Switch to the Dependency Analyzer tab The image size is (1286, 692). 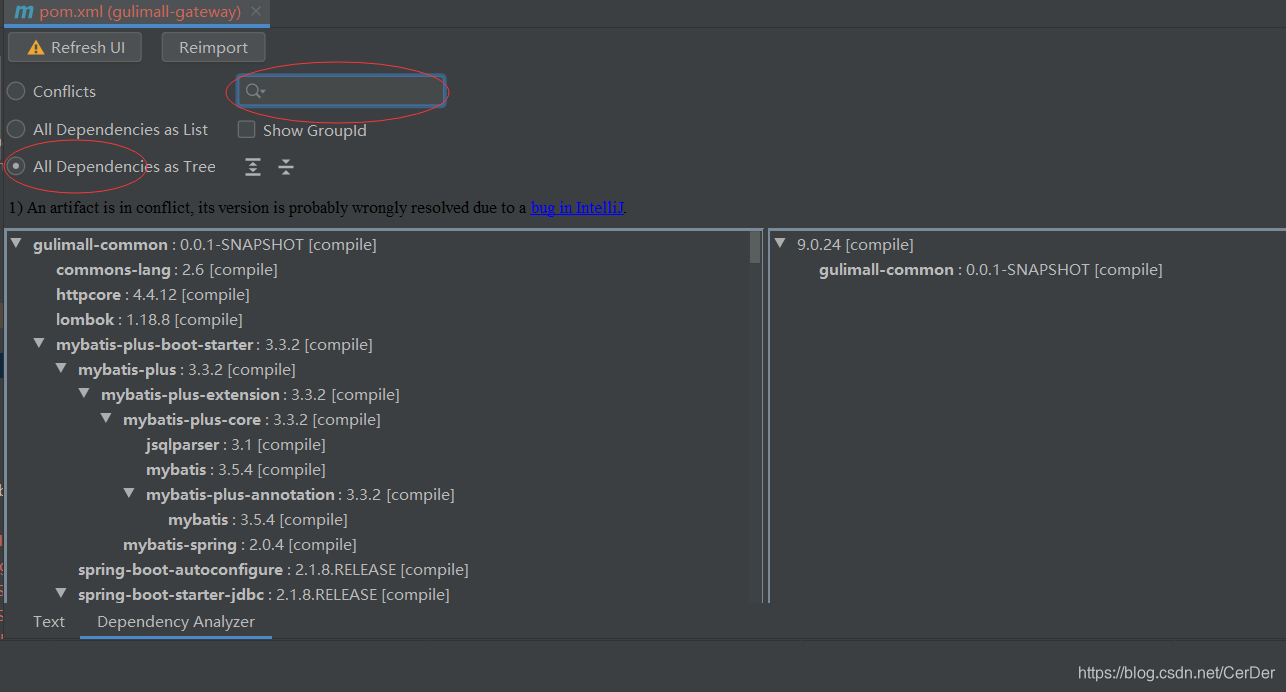pyautogui.click(x=176, y=621)
